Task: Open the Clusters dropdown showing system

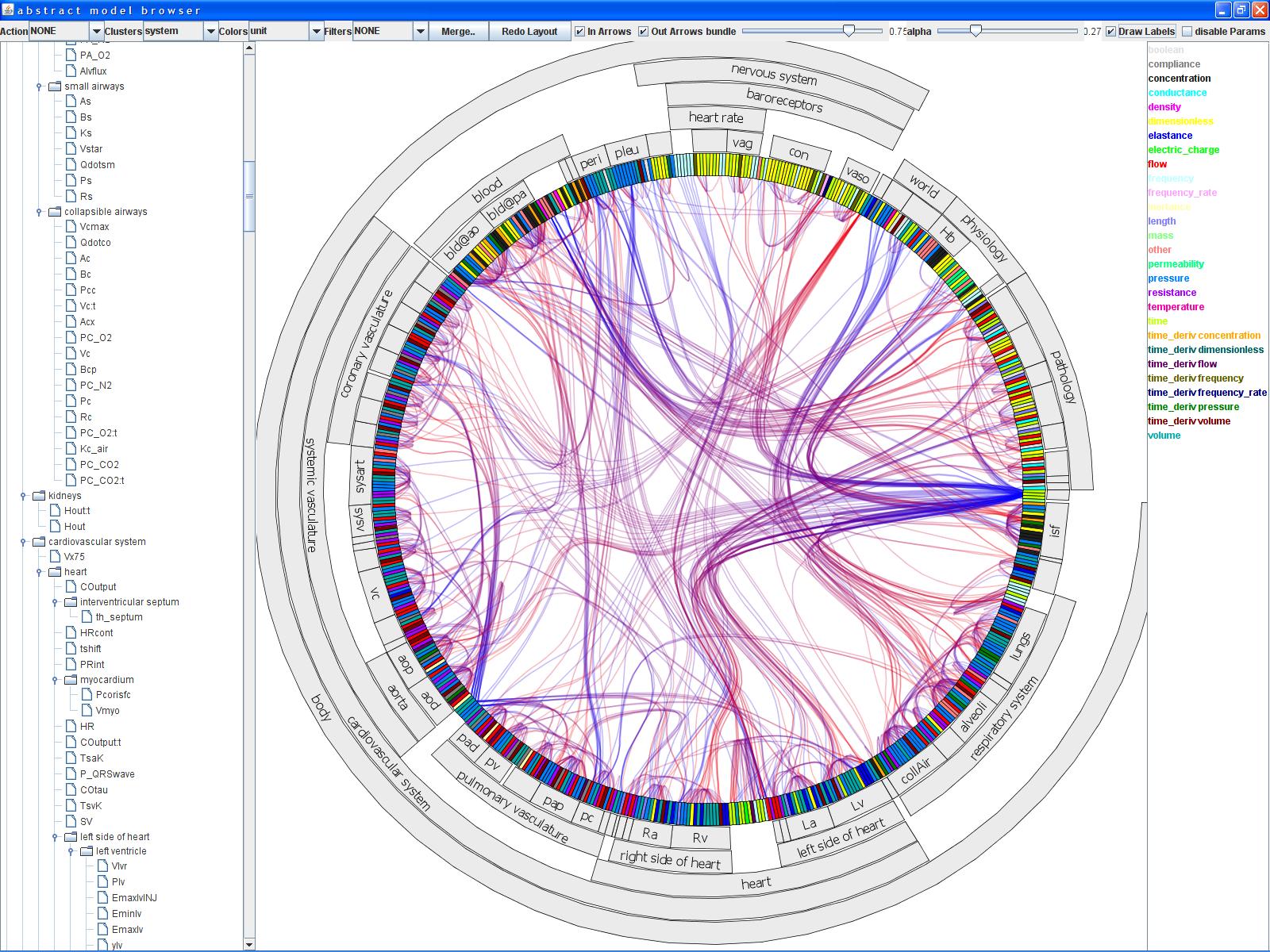Action: coord(210,32)
